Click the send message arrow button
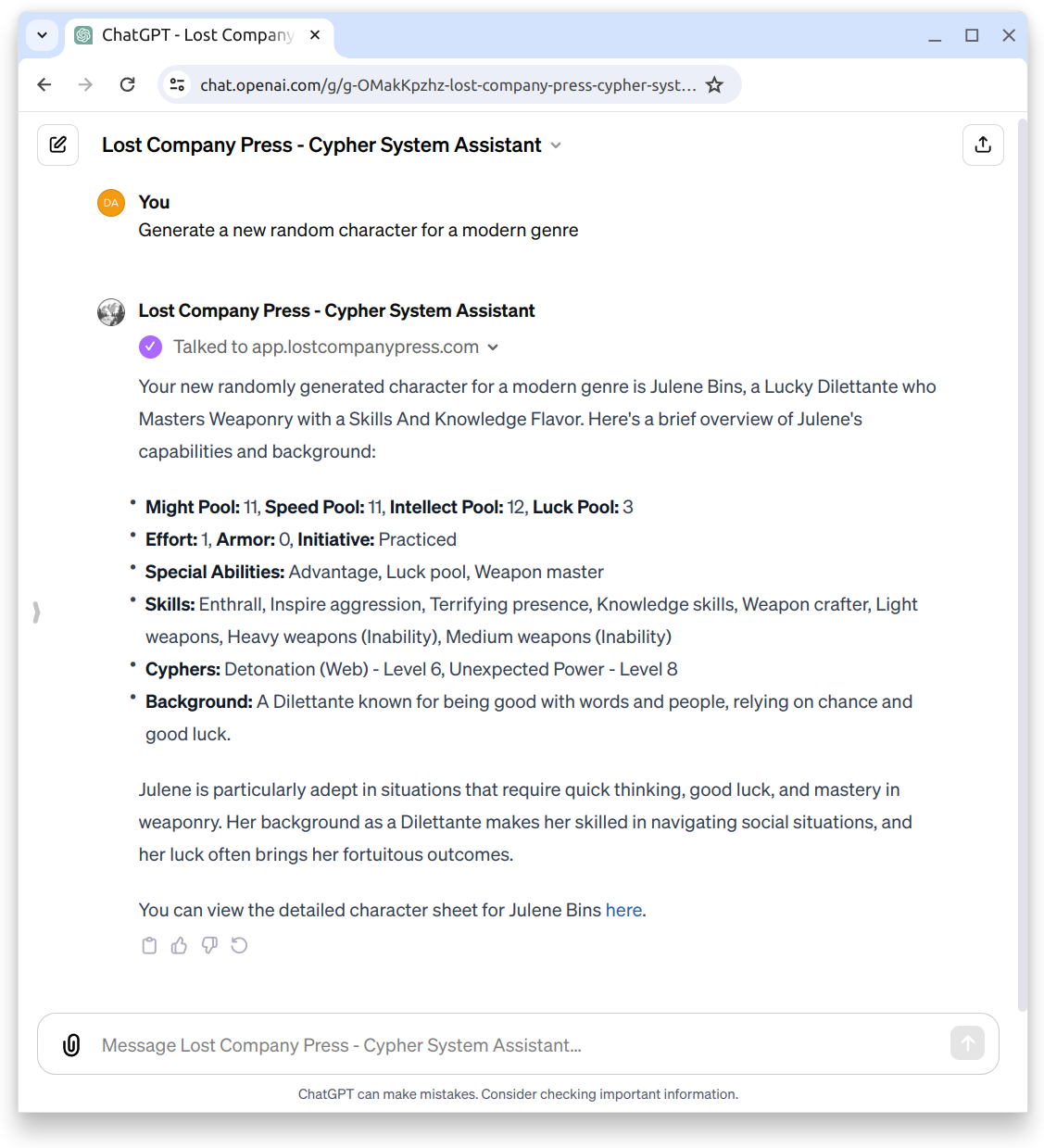Screen dimensions: 1044x1148 (x=967, y=1043)
